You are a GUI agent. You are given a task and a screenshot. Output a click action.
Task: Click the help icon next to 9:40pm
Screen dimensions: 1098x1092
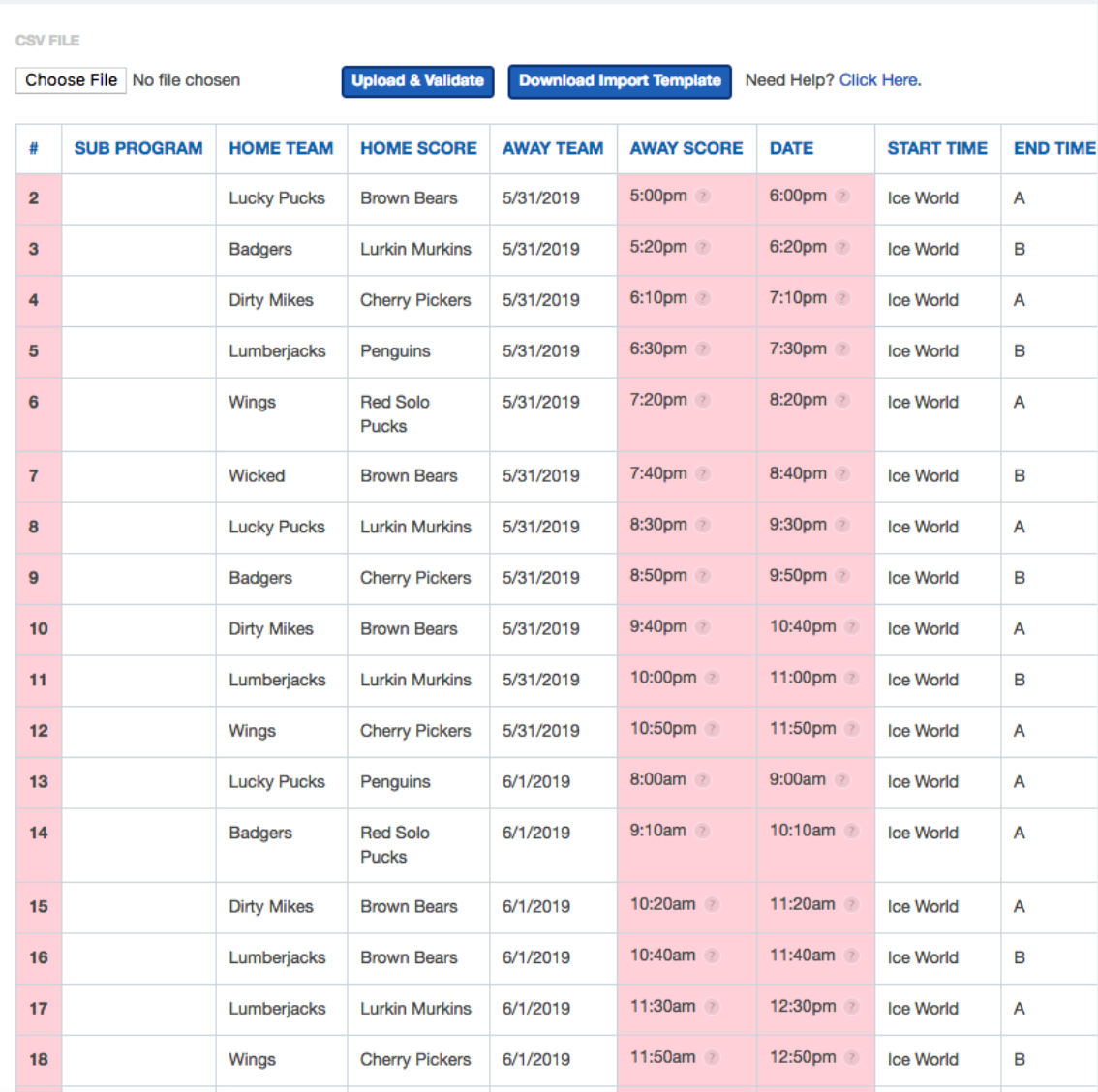click(x=702, y=627)
